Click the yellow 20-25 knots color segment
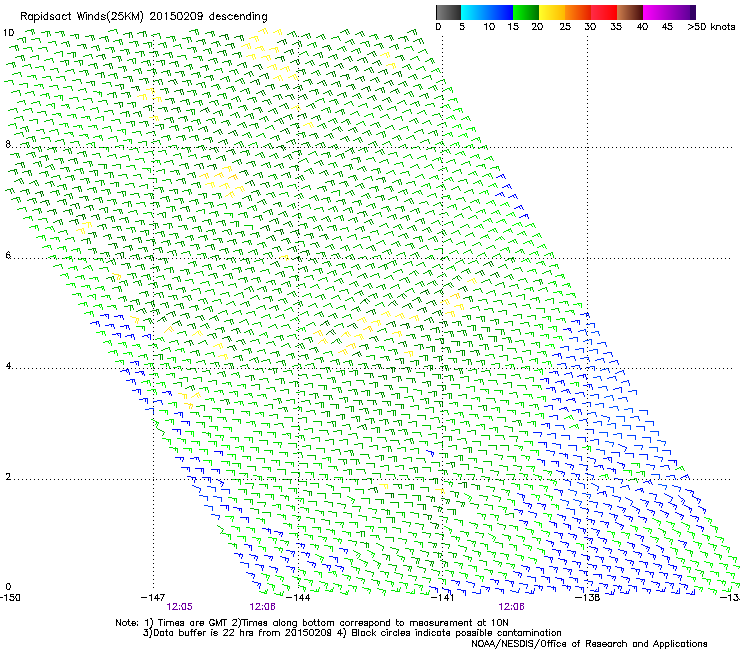This screenshot has height=650, width=740. [552, 12]
